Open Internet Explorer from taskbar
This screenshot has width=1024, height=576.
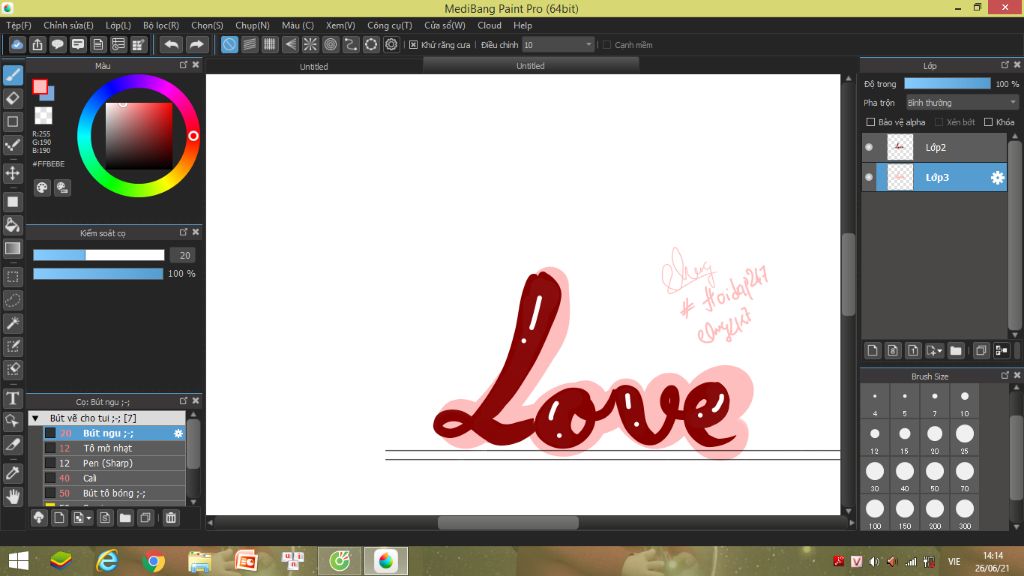tap(107, 561)
